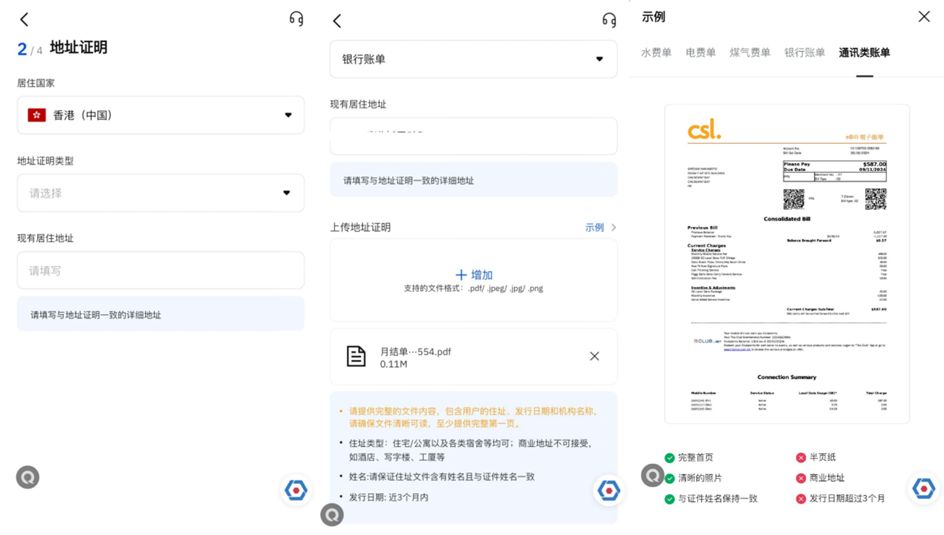Open support via headset icon above 银行账单 dropdown
This screenshot has height=535, width=944.
click(609, 20)
